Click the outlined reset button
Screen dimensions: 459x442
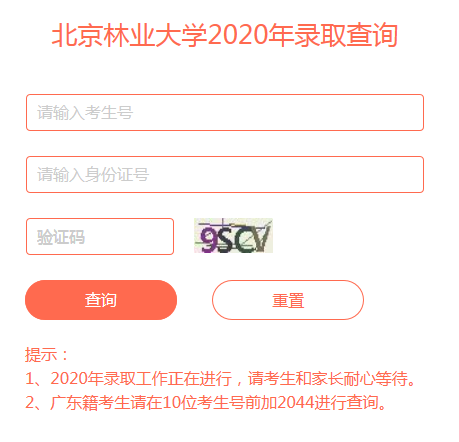(x=288, y=300)
